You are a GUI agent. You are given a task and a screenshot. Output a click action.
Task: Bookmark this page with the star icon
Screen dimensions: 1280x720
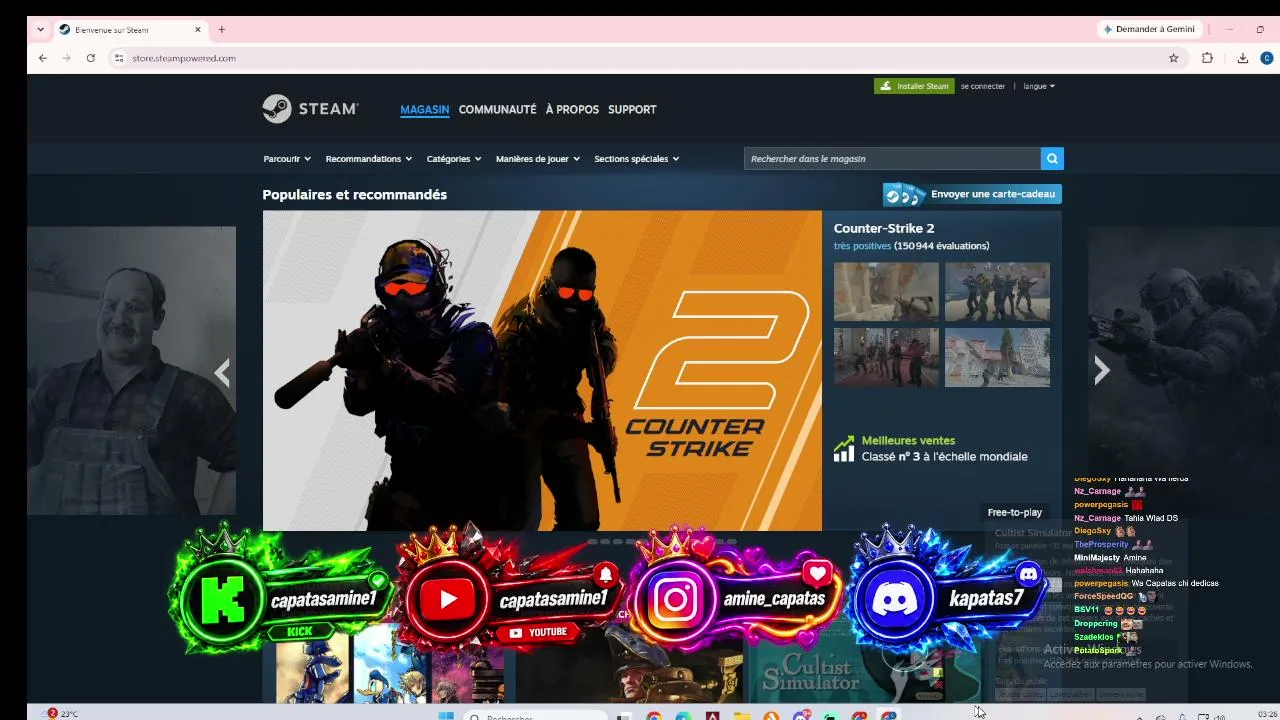point(1174,58)
